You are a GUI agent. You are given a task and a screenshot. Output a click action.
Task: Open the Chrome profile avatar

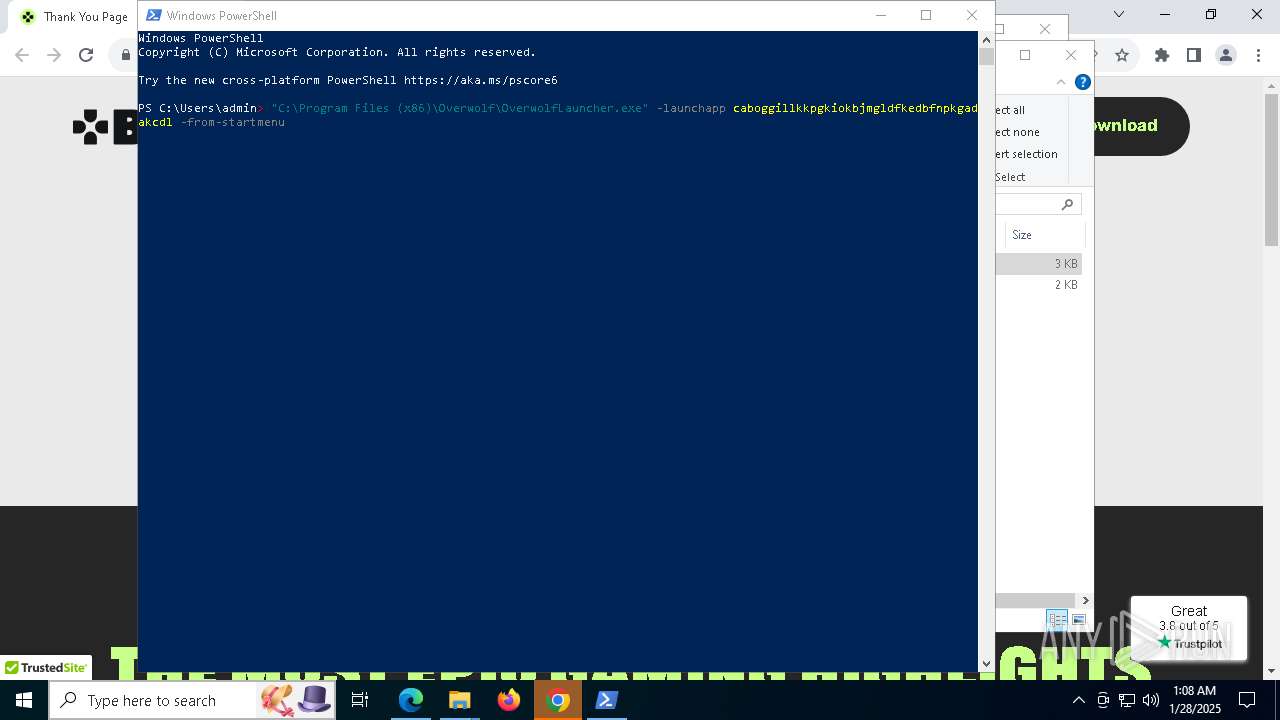[x=1226, y=55]
